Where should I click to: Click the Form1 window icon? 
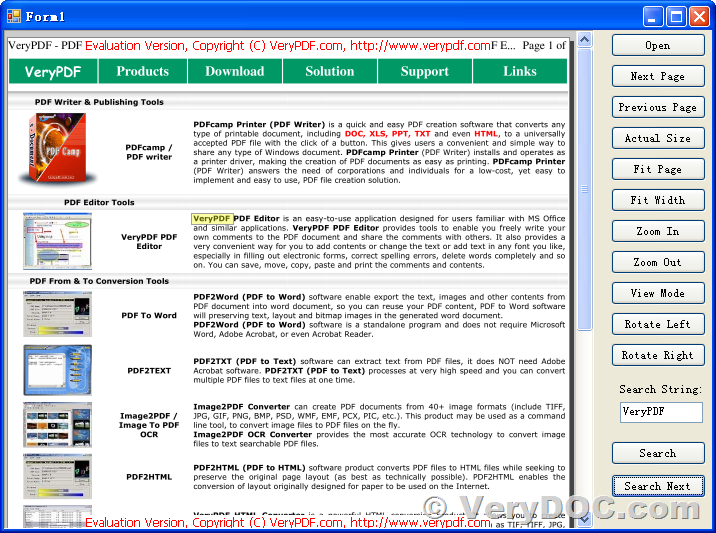tap(14, 16)
